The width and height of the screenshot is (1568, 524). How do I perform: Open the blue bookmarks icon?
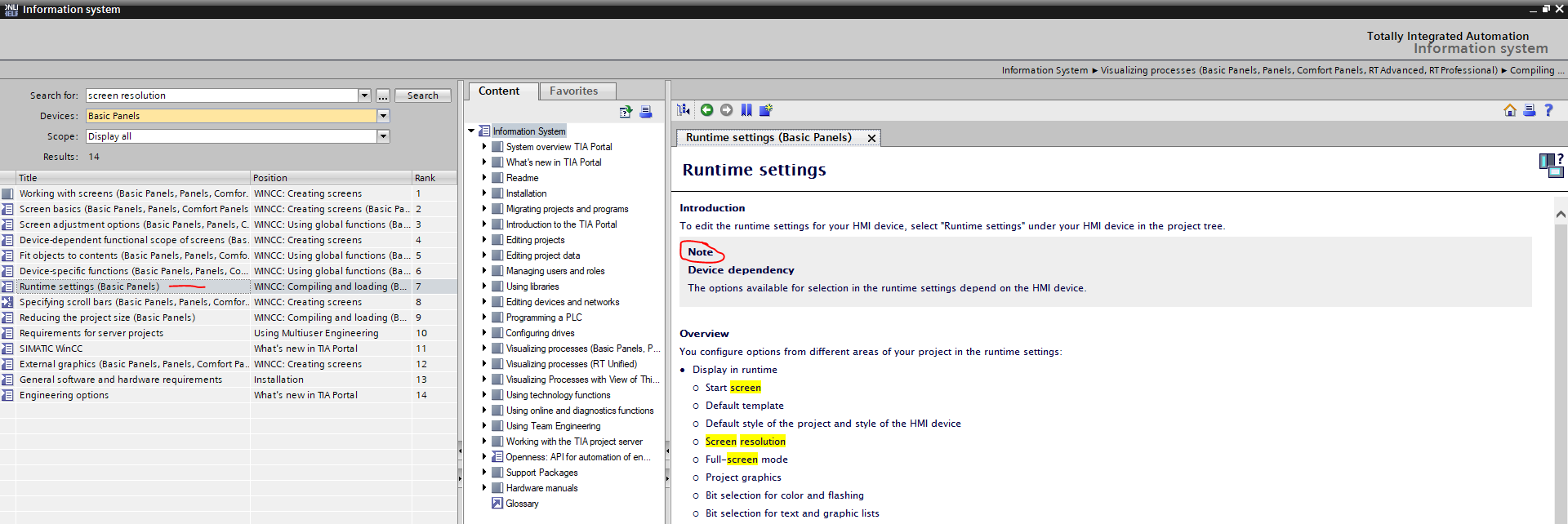(x=746, y=110)
